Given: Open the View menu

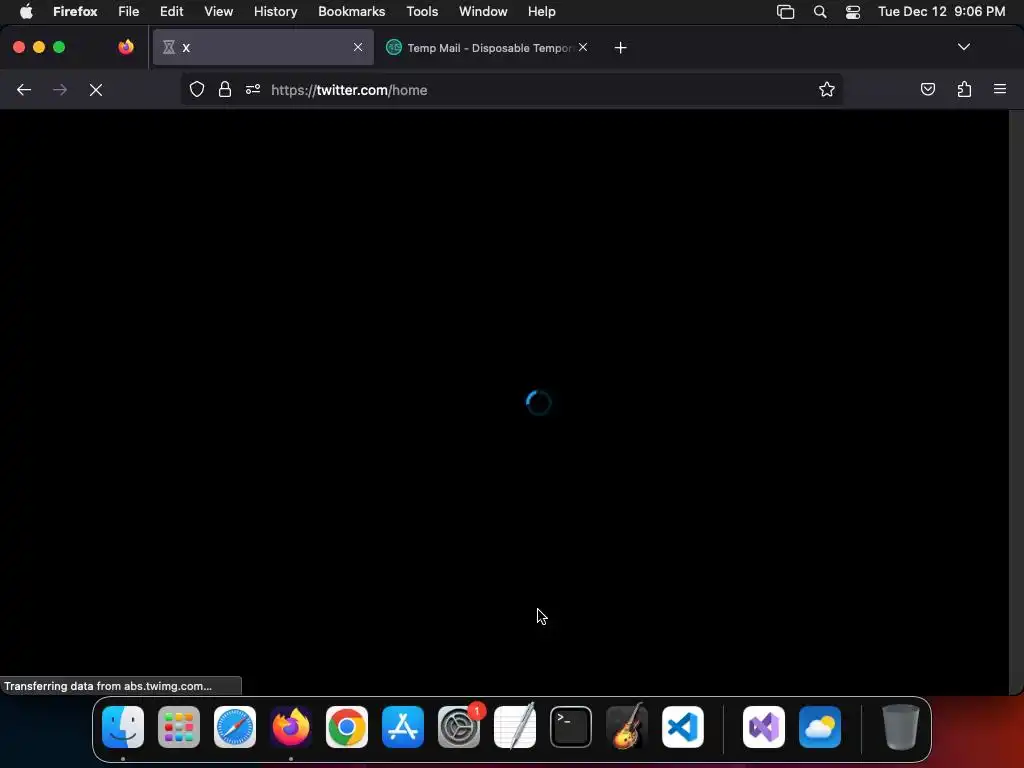Looking at the screenshot, I should 218,11.
